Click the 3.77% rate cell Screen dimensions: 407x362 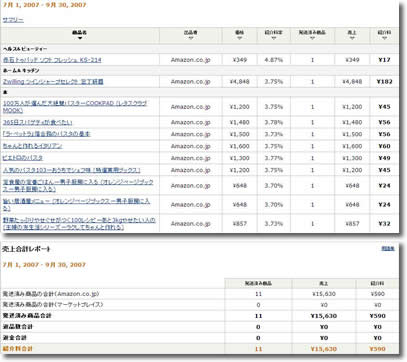coord(274,158)
